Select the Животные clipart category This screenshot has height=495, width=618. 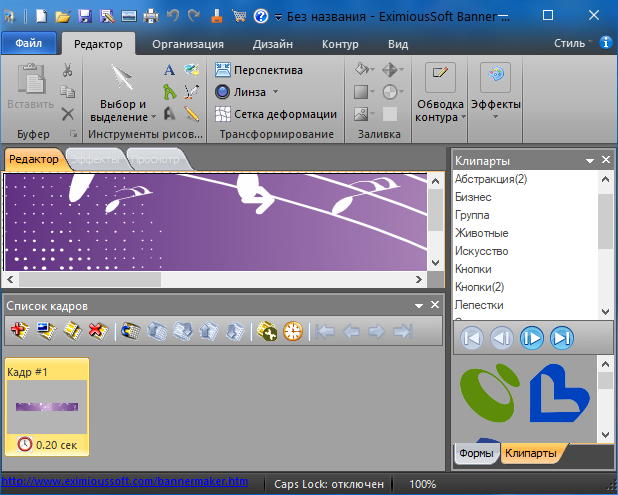(x=481, y=233)
